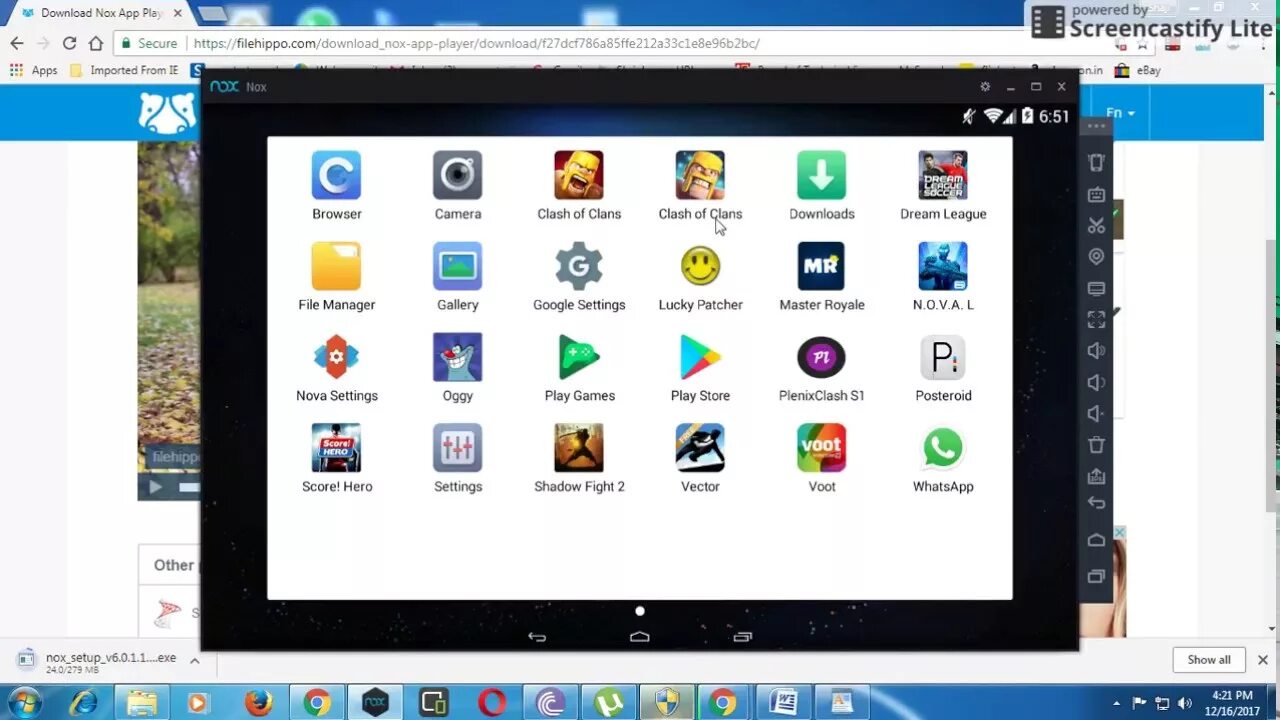Click the Chrome back arrow
This screenshot has width=1280, height=720.
[17, 43]
